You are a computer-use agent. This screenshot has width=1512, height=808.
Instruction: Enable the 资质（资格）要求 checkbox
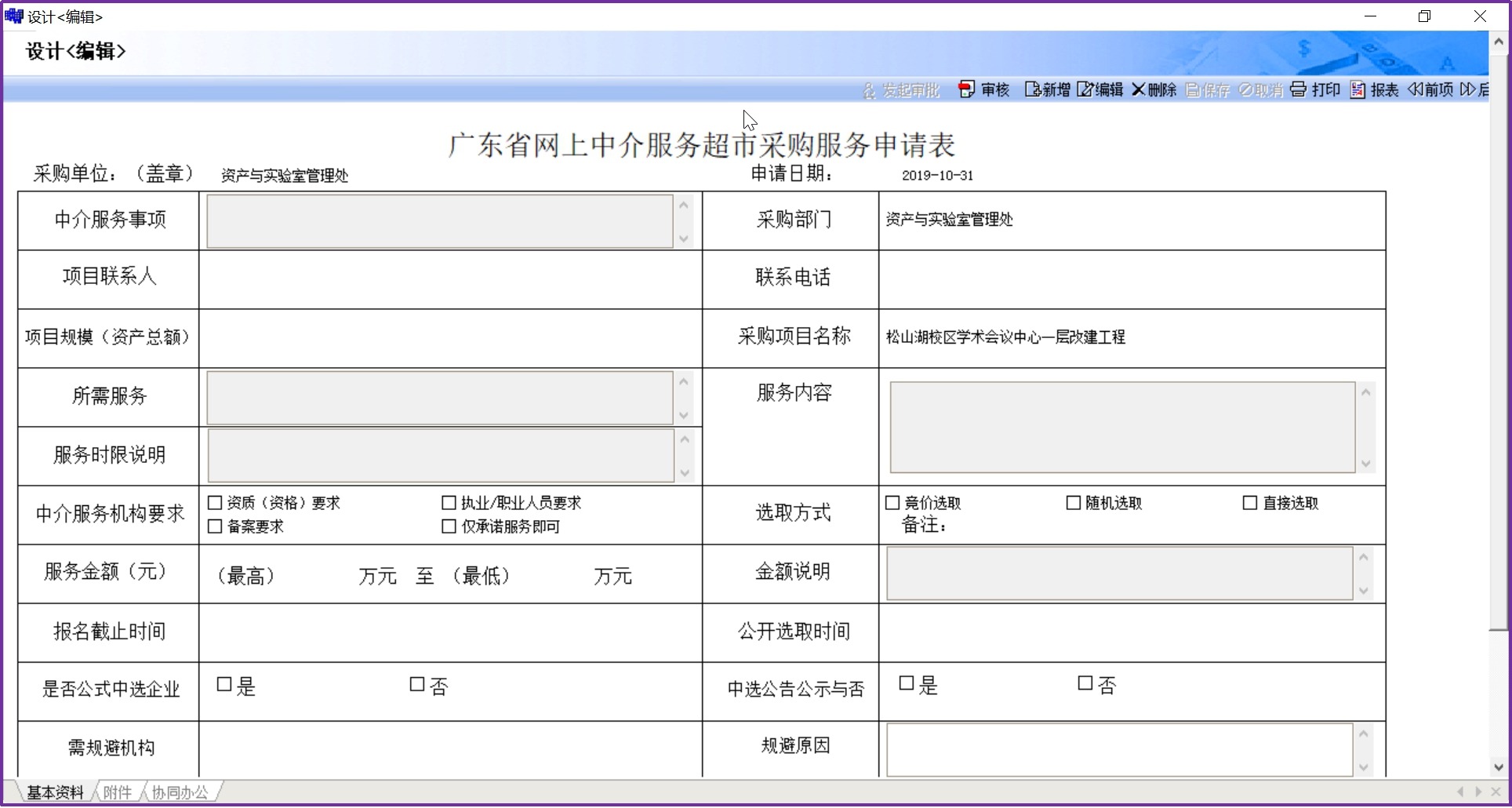(x=215, y=503)
